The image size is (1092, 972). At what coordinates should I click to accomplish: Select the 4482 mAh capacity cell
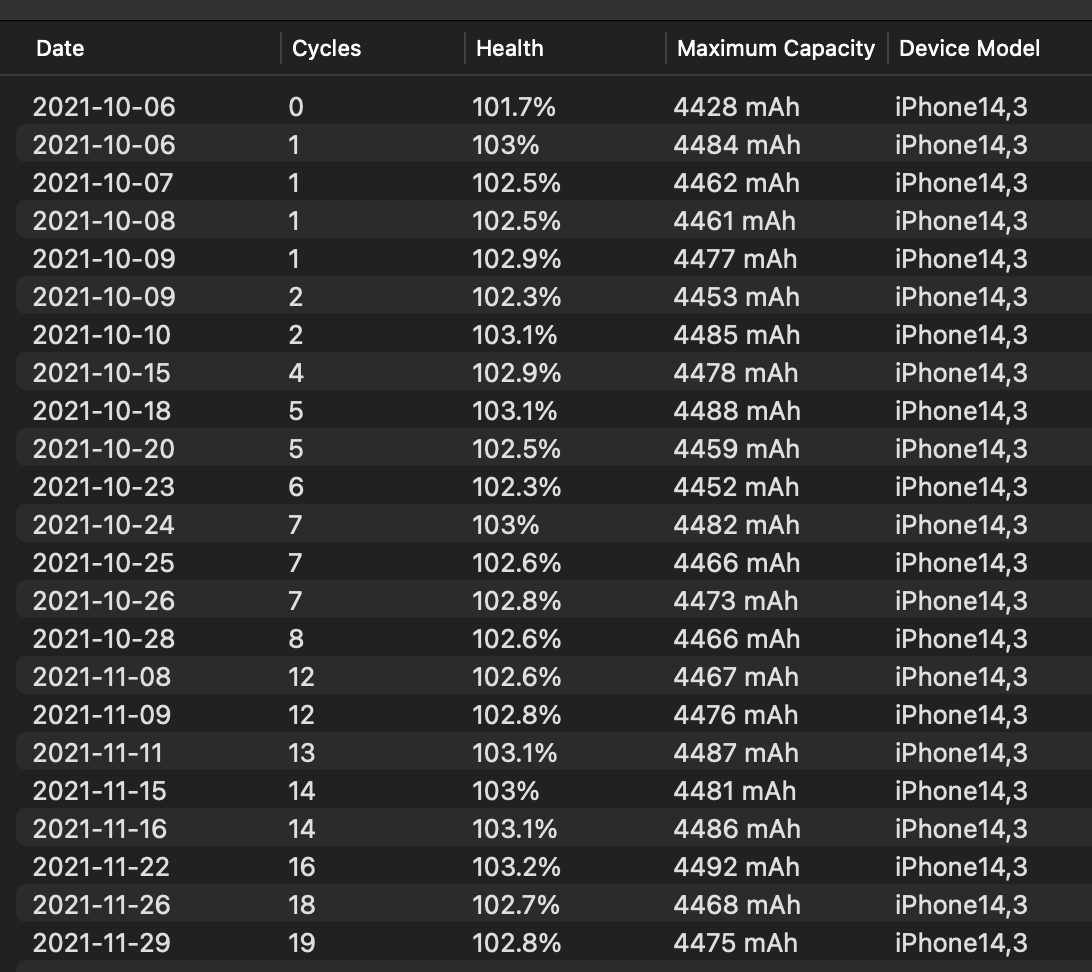(x=736, y=524)
